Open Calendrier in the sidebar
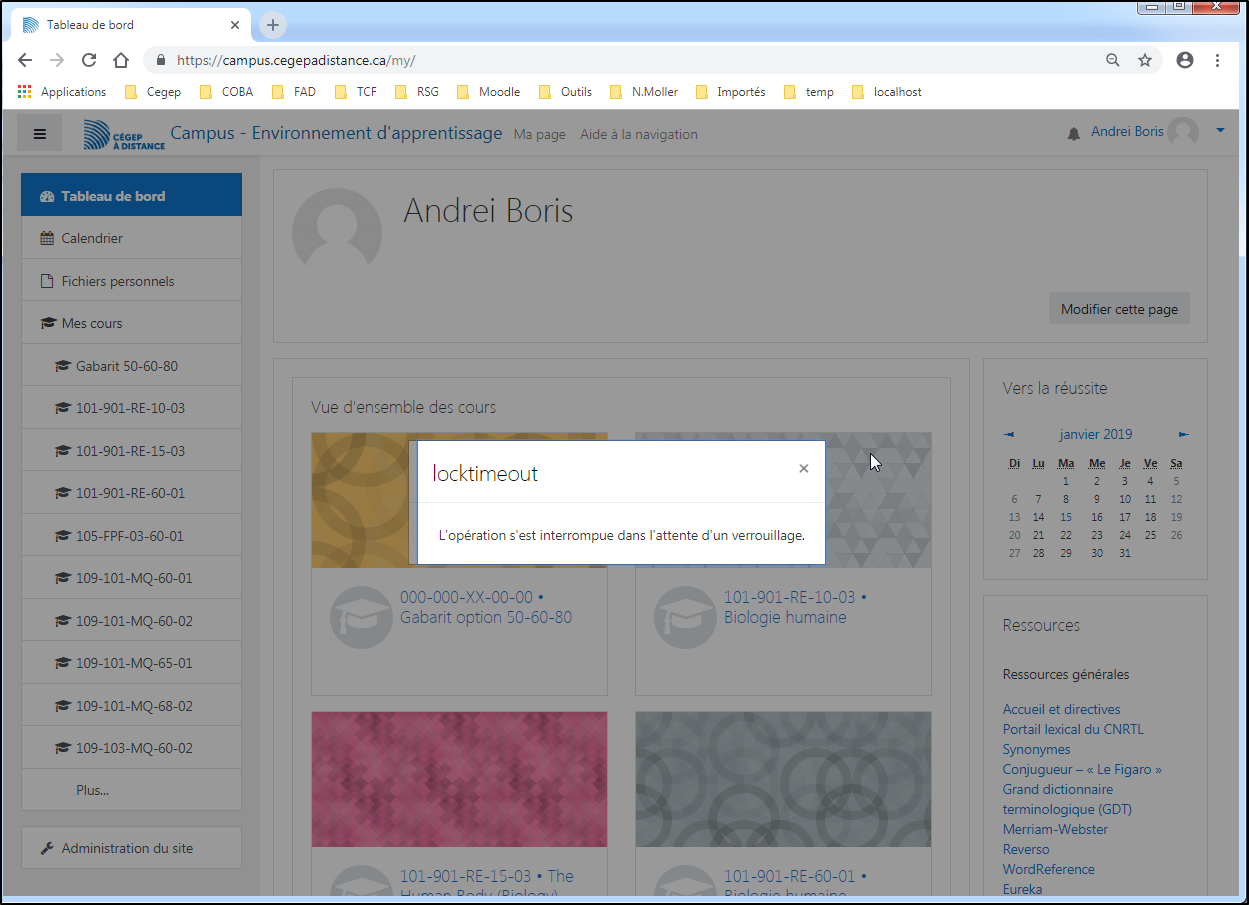Screen dimensions: 1249x905 (92, 239)
